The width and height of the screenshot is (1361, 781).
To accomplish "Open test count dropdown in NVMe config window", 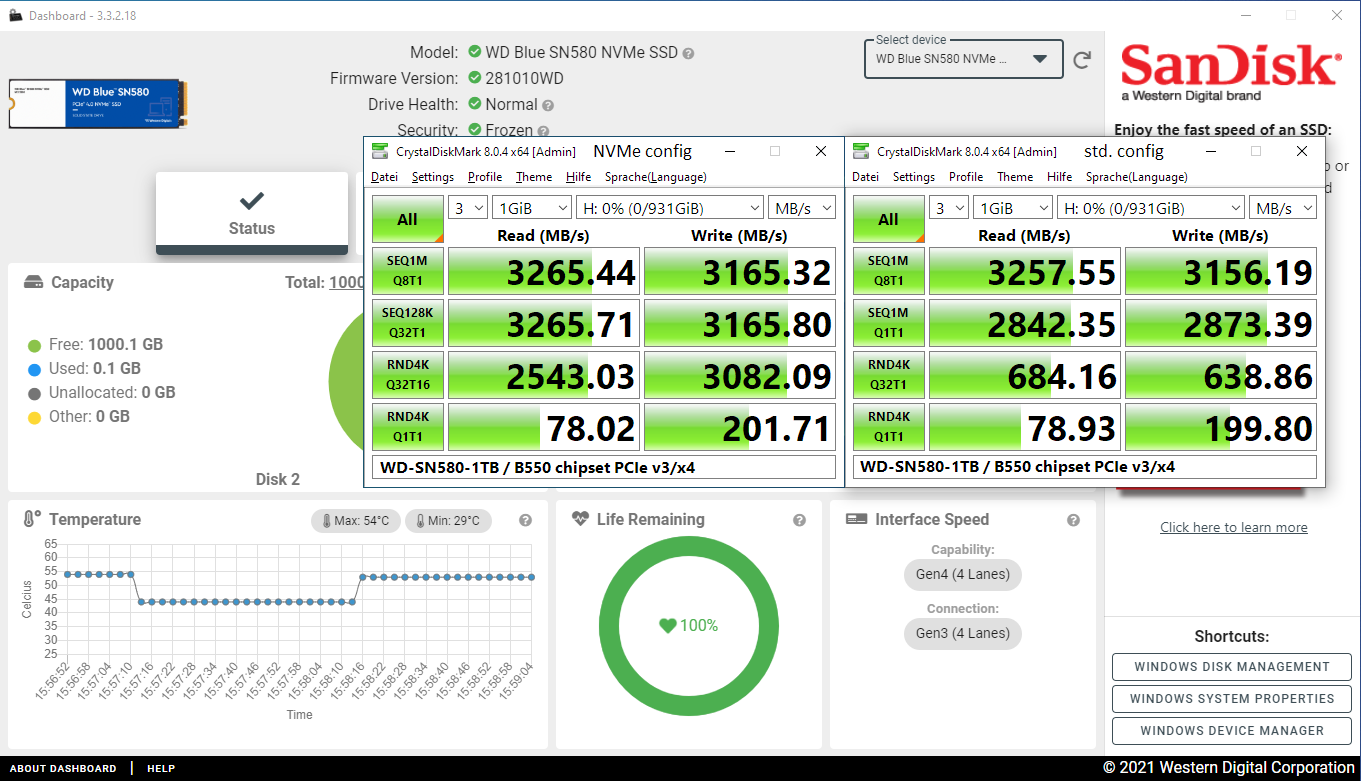I will click(467, 208).
